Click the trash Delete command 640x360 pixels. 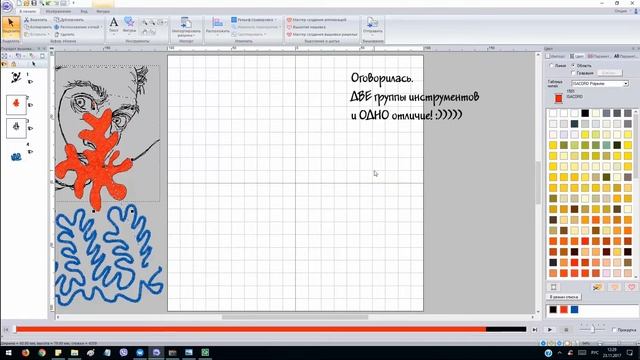[64, 34]
